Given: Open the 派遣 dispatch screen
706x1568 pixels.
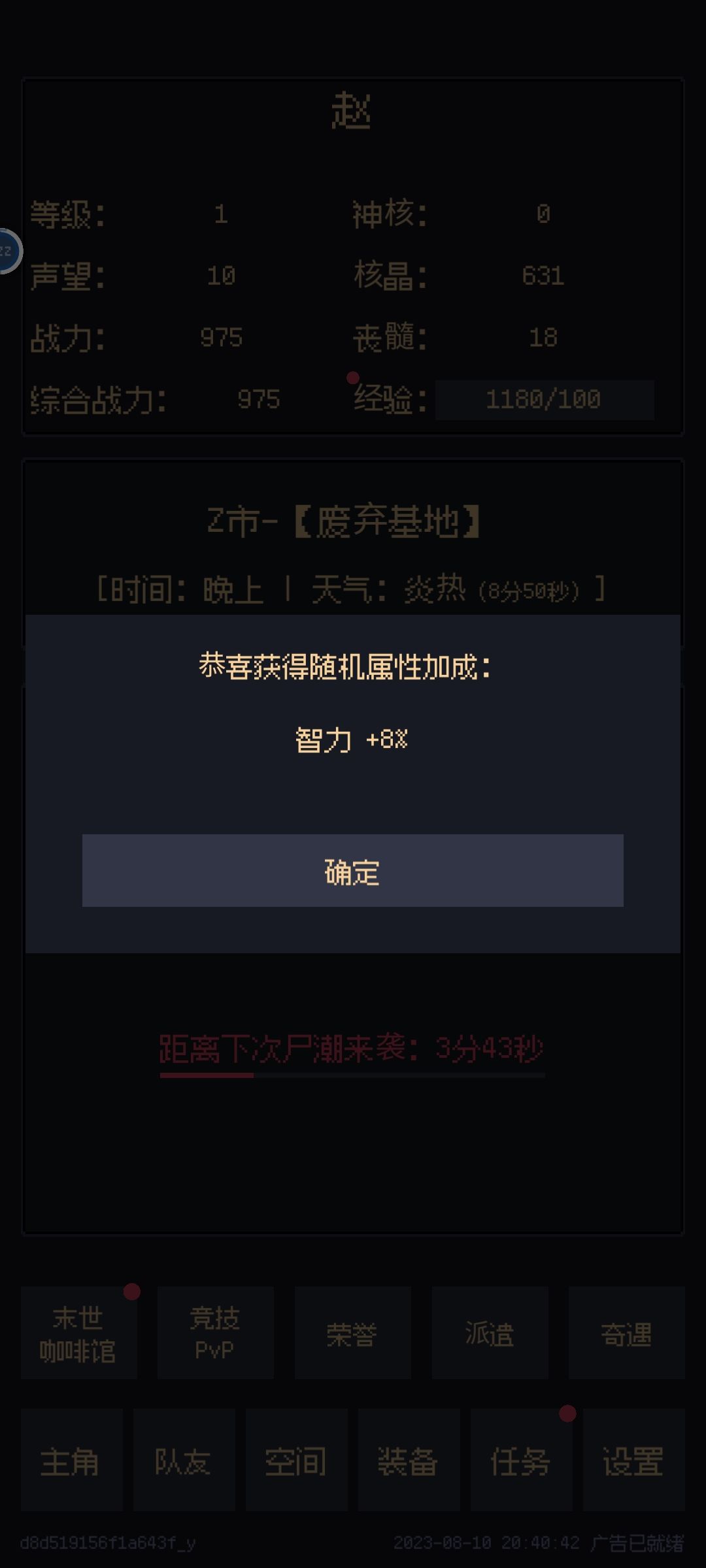Looking at the screenshot, I should click(x=490, y=1333).
